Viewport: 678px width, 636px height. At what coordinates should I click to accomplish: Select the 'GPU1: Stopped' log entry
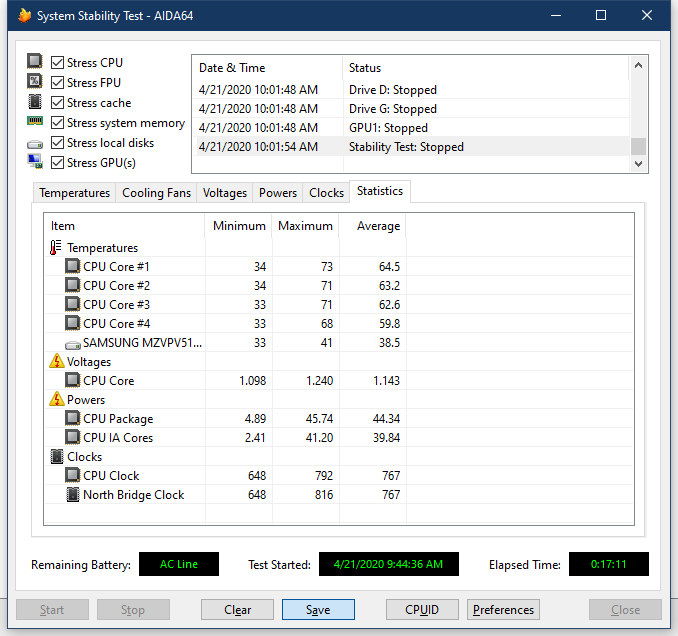(411, 128)
